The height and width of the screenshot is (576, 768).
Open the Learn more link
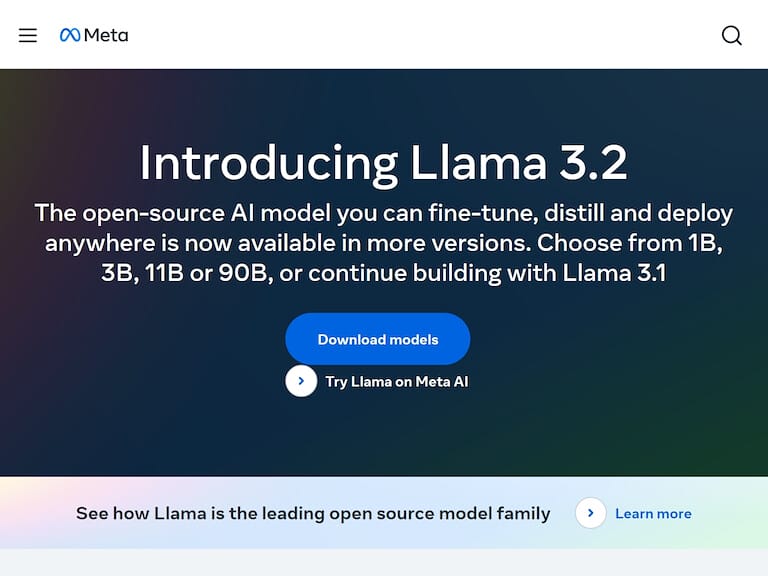click(653, 513)
